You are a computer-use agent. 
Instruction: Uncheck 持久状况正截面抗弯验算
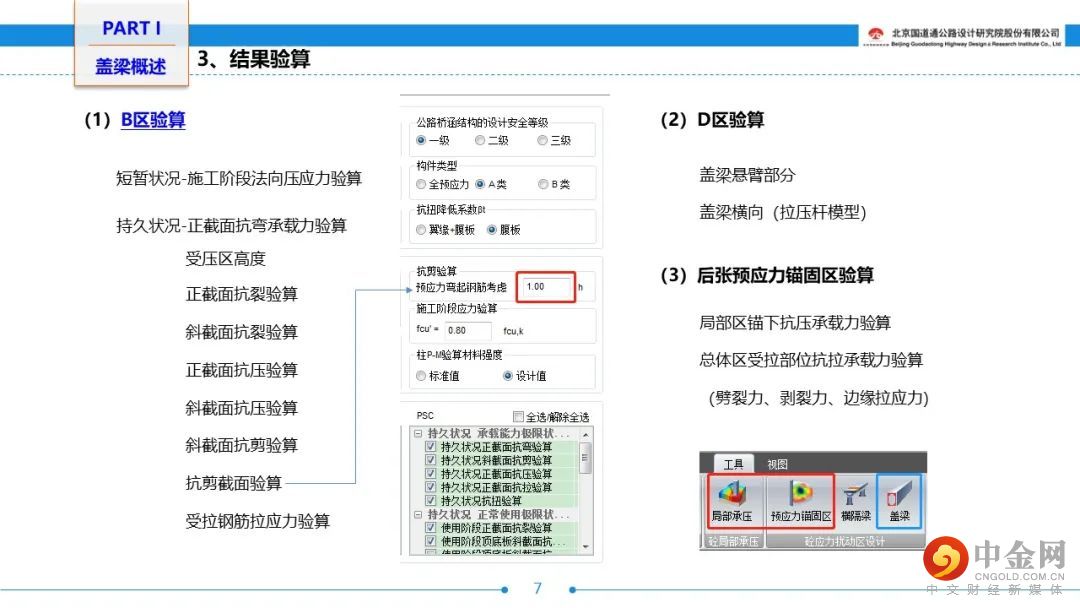[431, 447]
